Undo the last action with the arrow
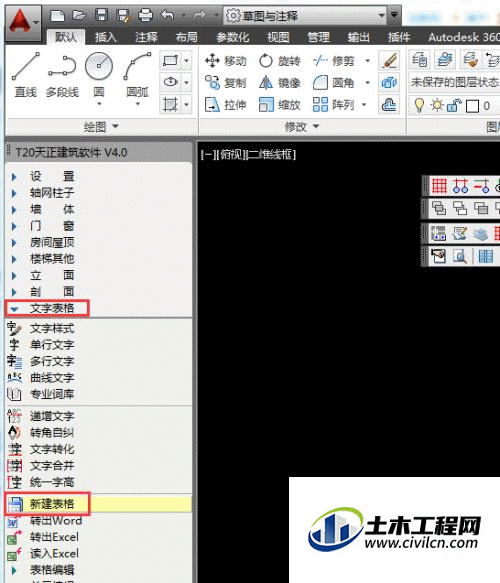Viewport: 500px width, 583px height. (x=167, y=16)
